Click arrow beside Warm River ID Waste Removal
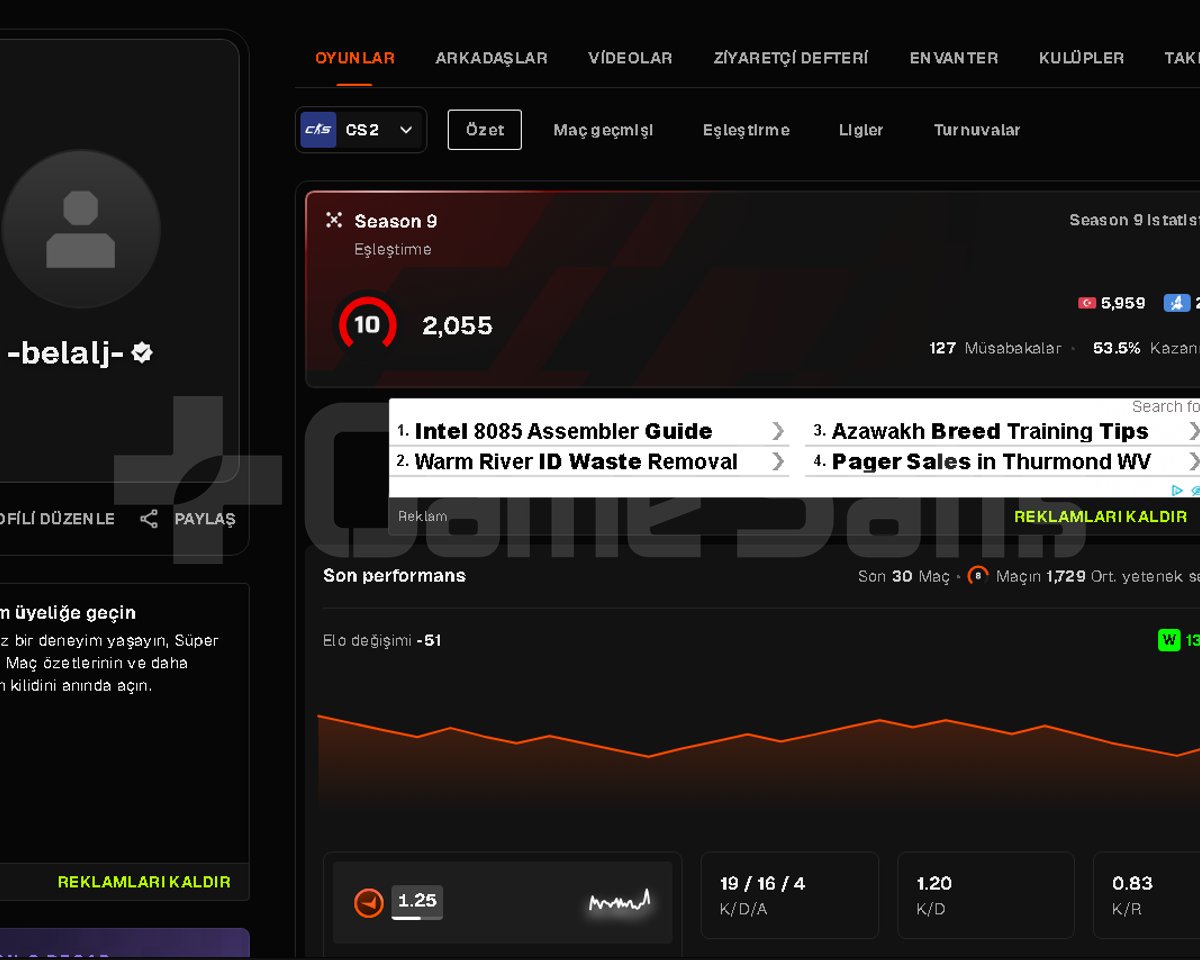 pyautogui.click(x=778, y=461)
